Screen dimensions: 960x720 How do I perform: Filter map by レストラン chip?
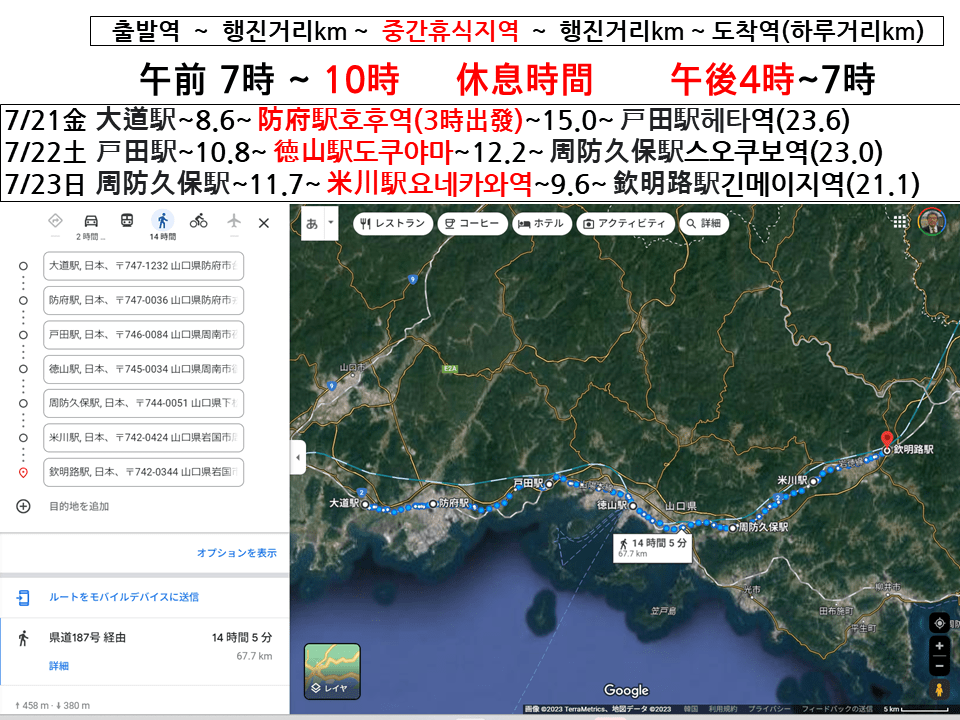[393, 224]
